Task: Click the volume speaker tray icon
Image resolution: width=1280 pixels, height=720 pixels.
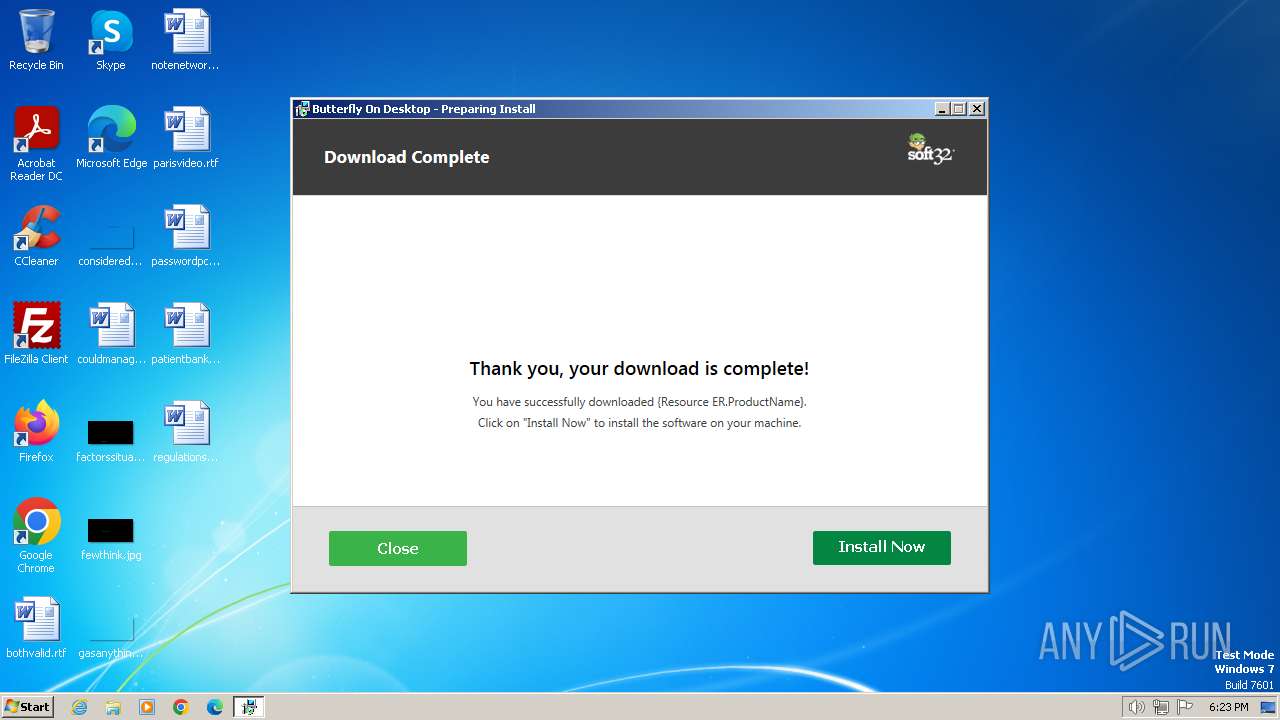Action: point(1137,707)
